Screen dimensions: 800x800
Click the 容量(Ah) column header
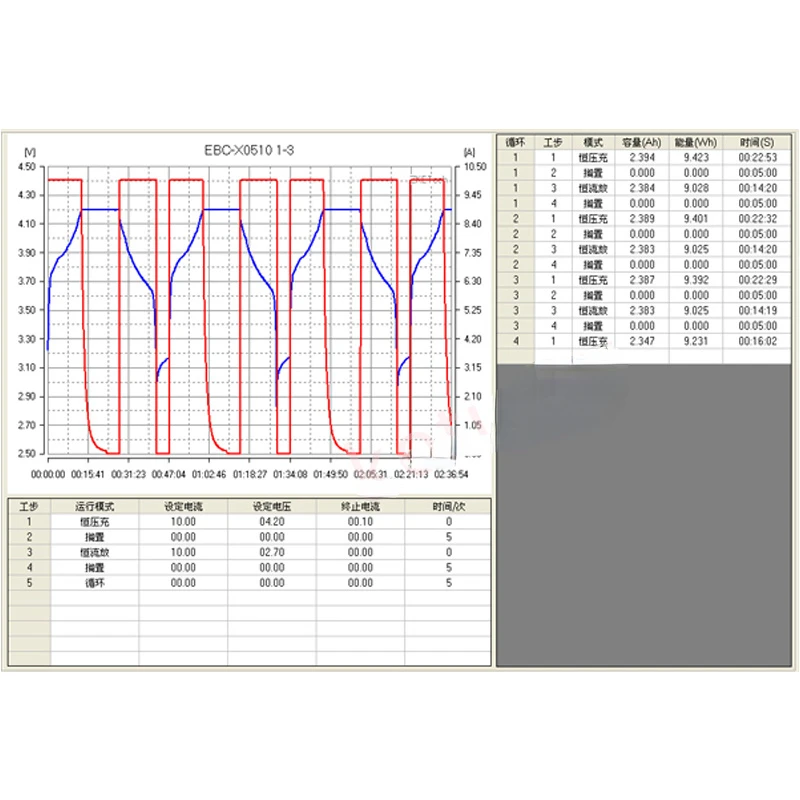pyautogui.click(x=642, y=142)
